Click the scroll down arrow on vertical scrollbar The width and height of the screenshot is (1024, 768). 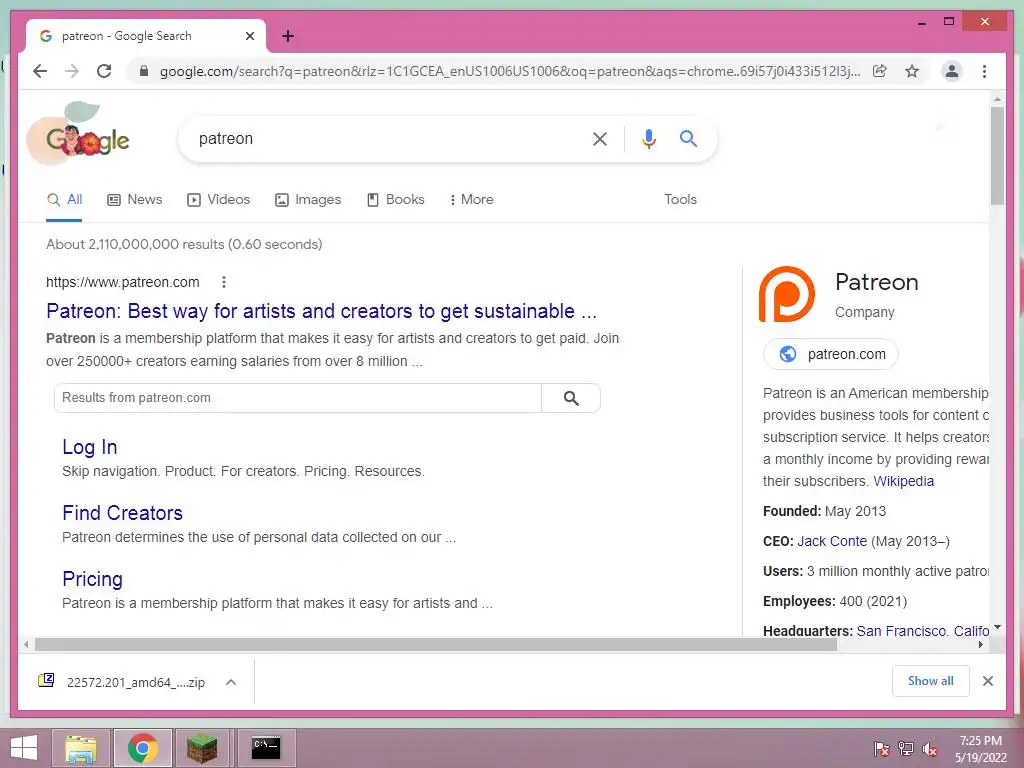coord(997,628)
